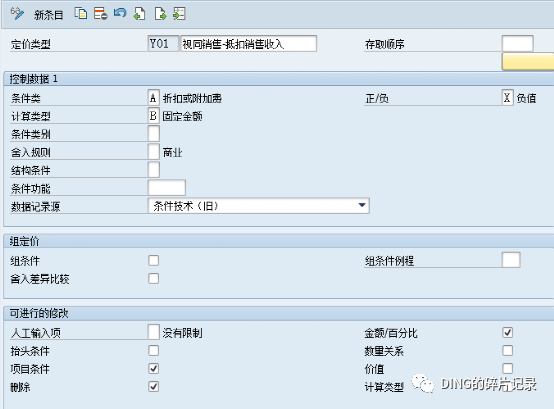Click the 固定金额 description text
554x409 pixels.
coord(182,116)
